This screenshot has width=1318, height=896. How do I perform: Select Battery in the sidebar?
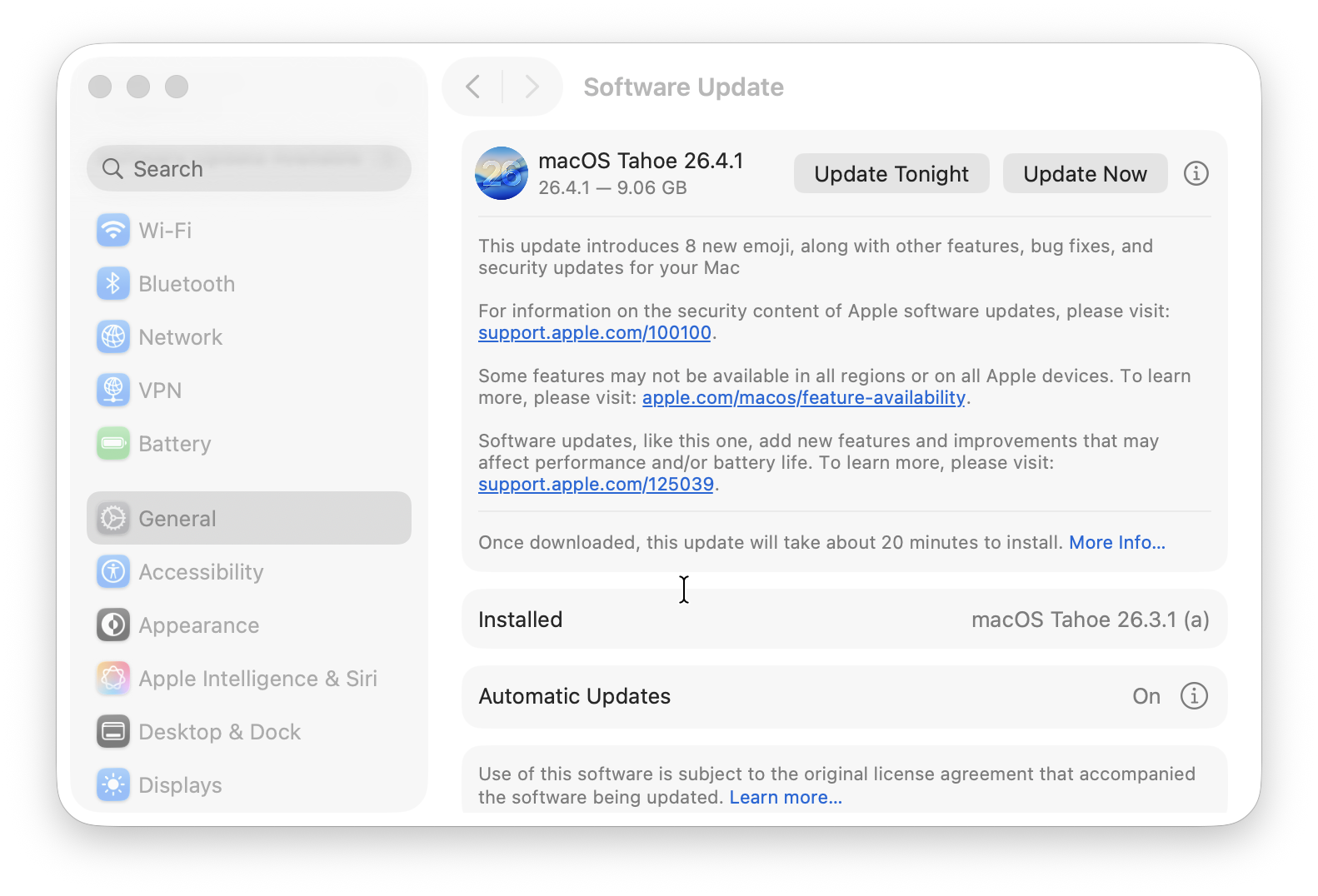click(249, 444)
